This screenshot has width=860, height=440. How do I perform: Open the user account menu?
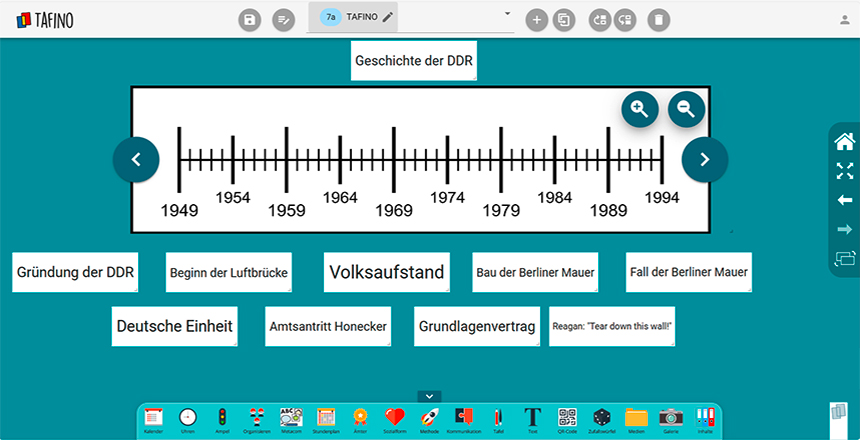845,19
